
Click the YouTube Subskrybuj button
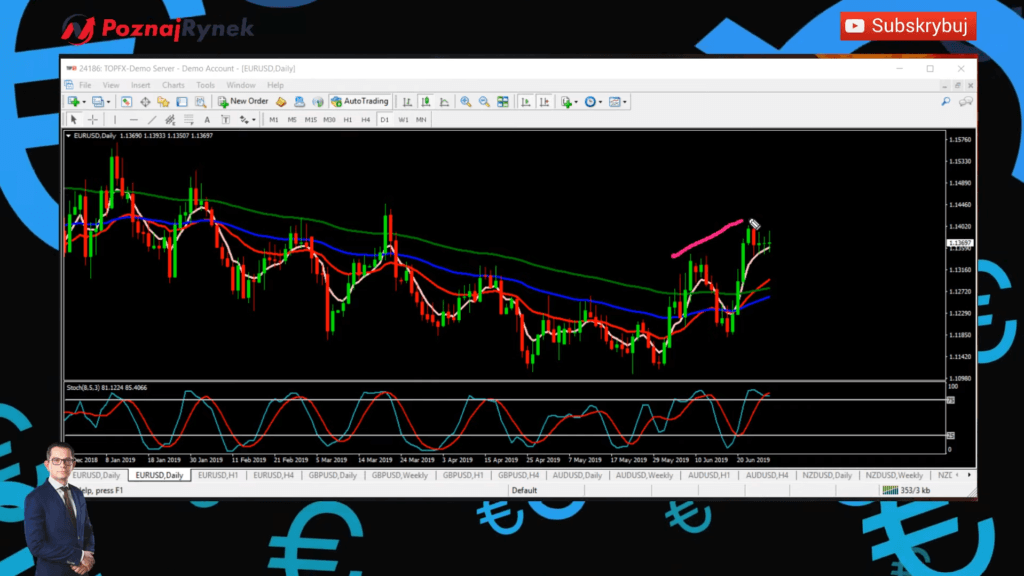click(x=908, y=26)
